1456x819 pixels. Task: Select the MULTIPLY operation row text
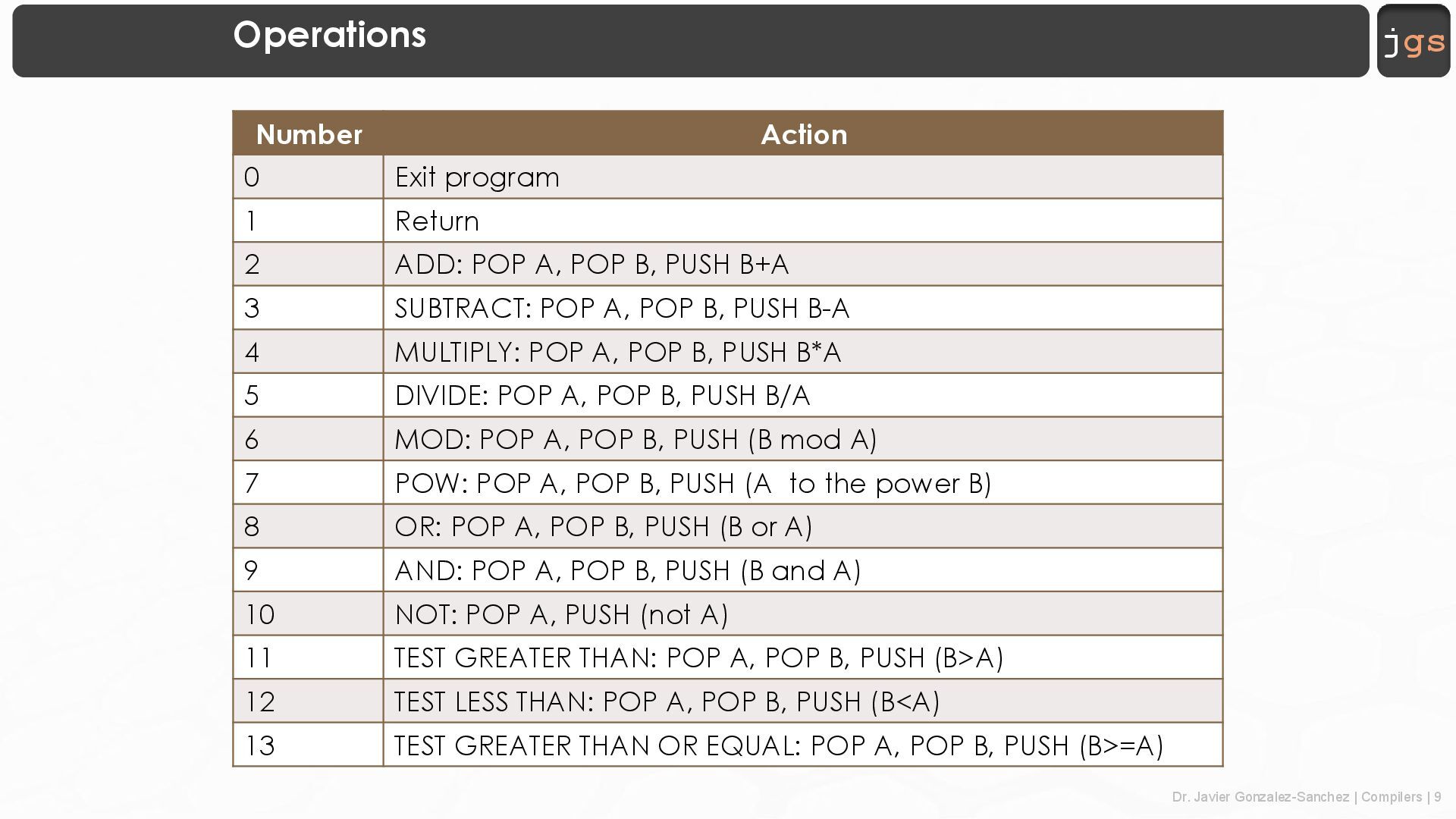click(617, 353)
